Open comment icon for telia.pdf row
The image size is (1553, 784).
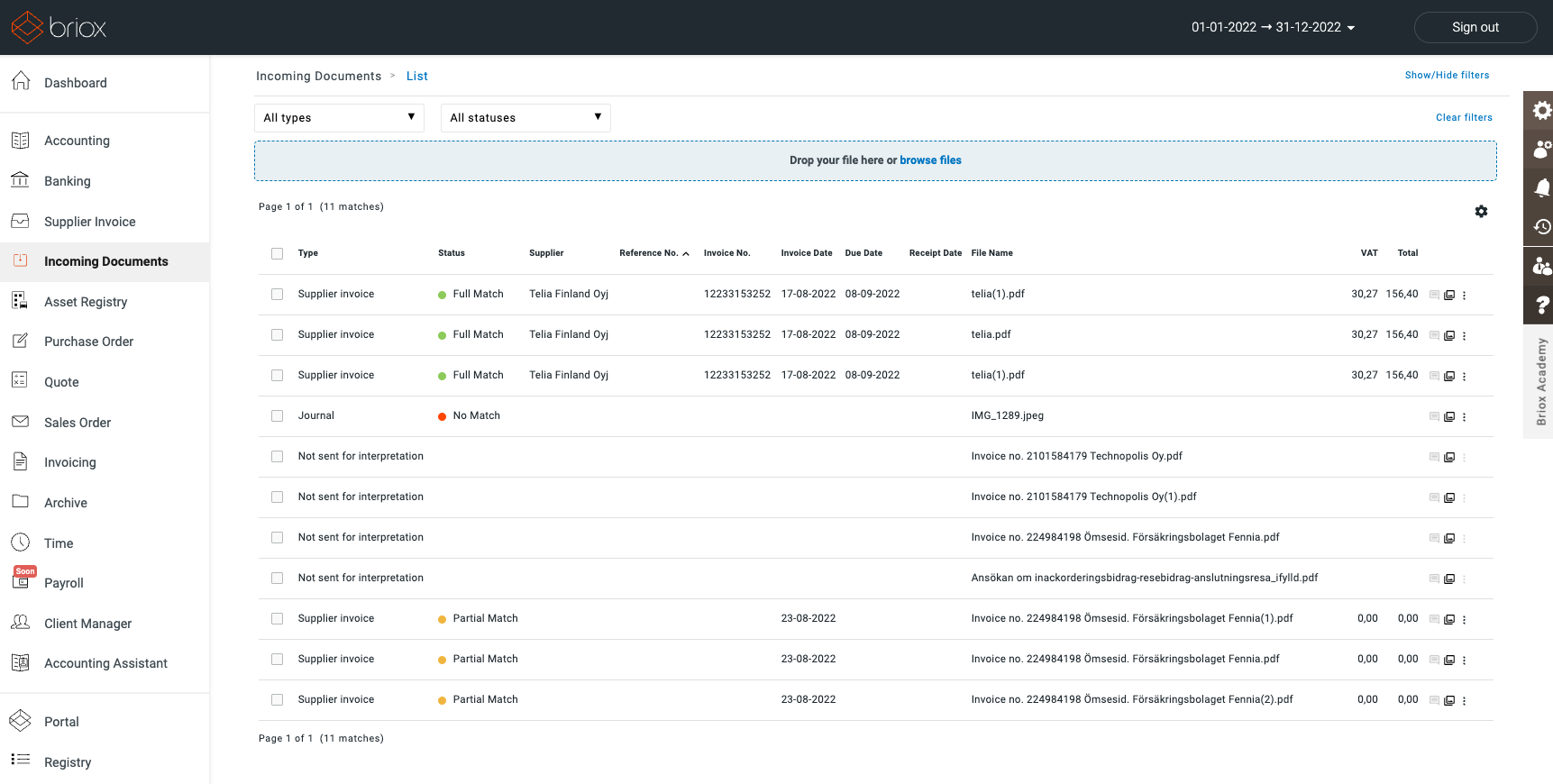tap(1434, 335)
